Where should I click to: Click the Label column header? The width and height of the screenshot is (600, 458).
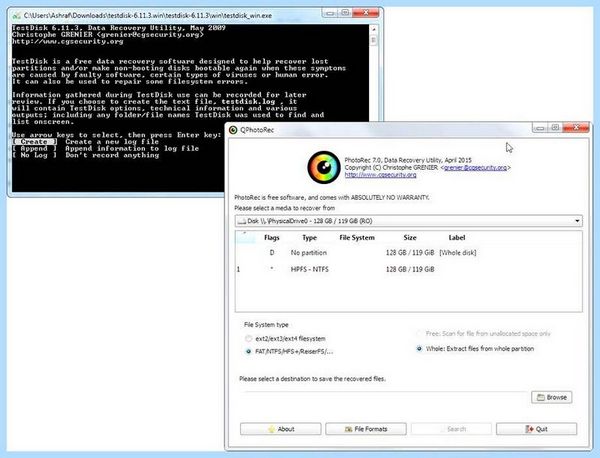[x=457, y=238]
